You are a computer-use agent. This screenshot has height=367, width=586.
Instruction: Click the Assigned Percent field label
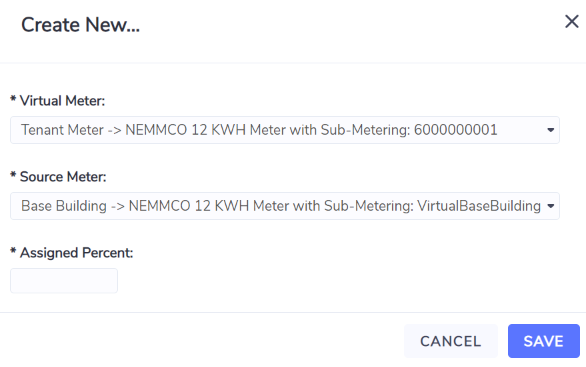point(77,253)
